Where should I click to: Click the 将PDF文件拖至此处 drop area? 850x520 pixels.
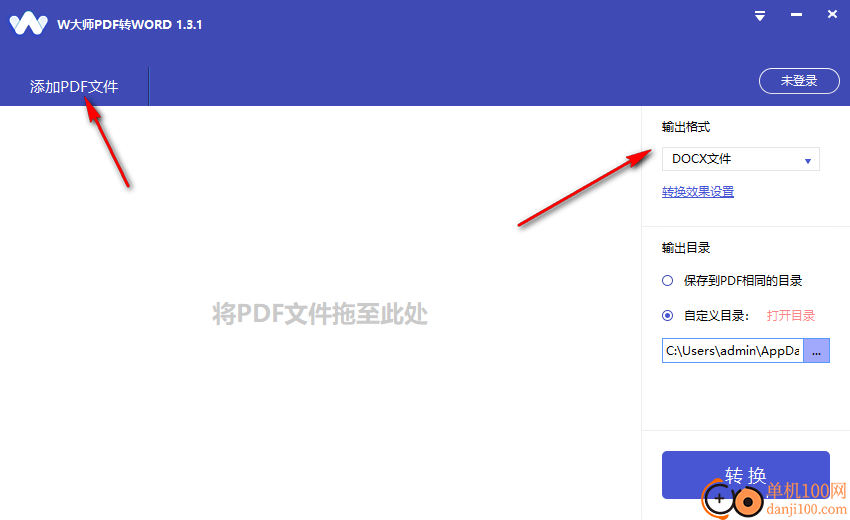(320, 313)
